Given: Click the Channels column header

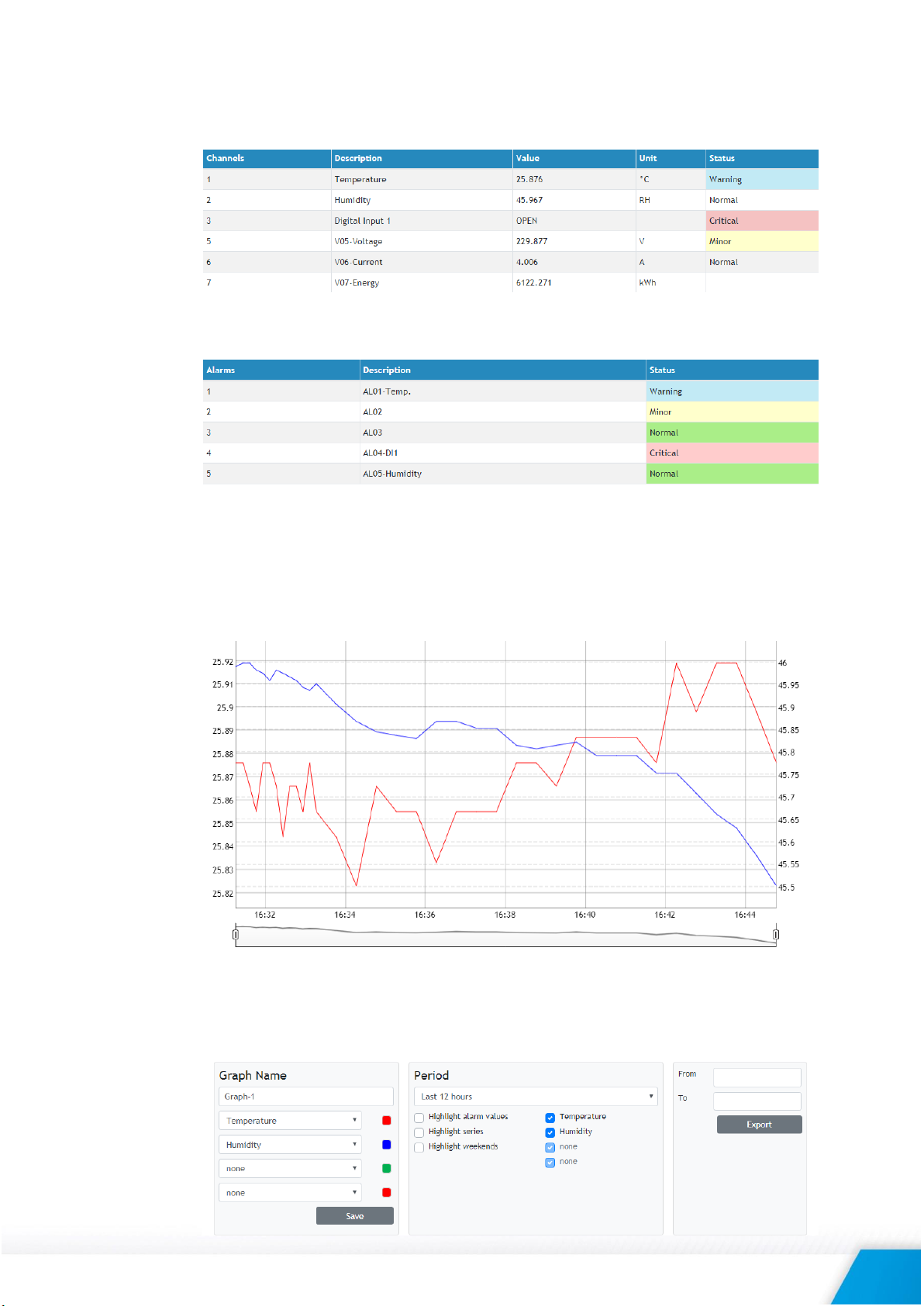Looking at the screenshot, I should 267,158.
